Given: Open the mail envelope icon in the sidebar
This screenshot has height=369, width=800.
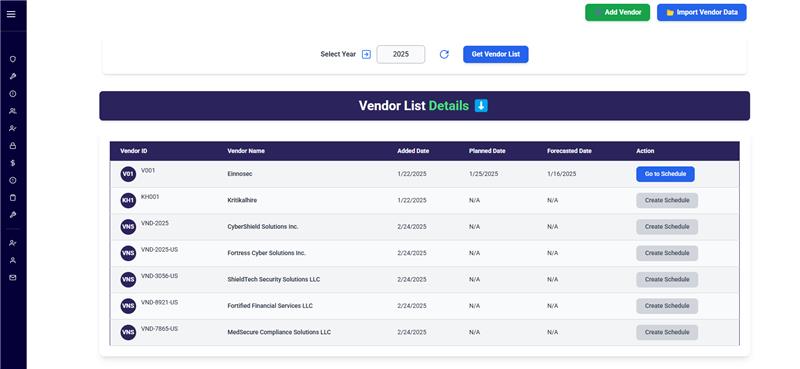Looking at the screenshot, I should pos(13,278).
